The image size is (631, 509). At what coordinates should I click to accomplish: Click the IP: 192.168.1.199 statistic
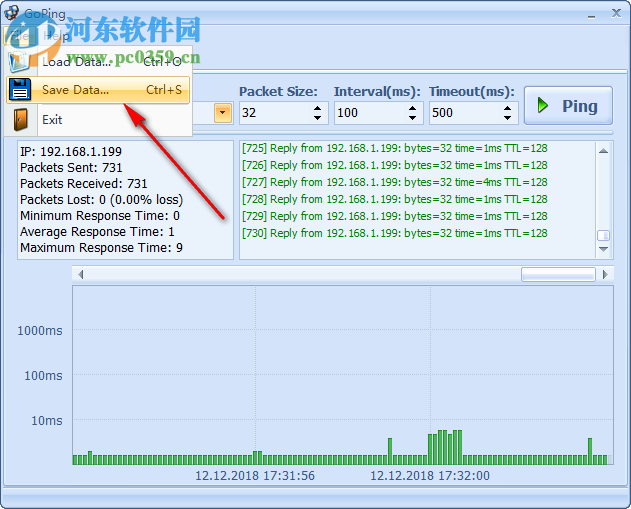tap(71, 152)
